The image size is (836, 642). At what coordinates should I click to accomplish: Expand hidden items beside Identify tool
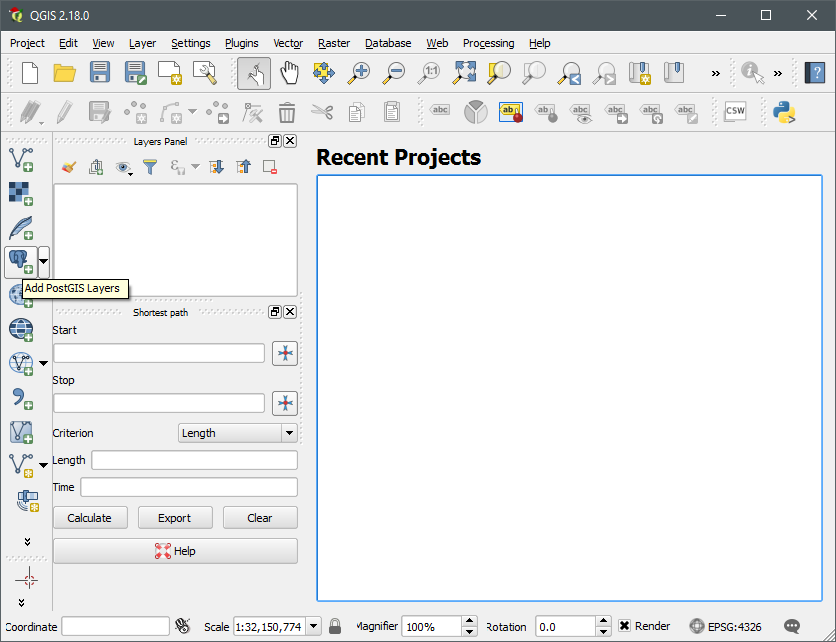(x=778, y=74)
